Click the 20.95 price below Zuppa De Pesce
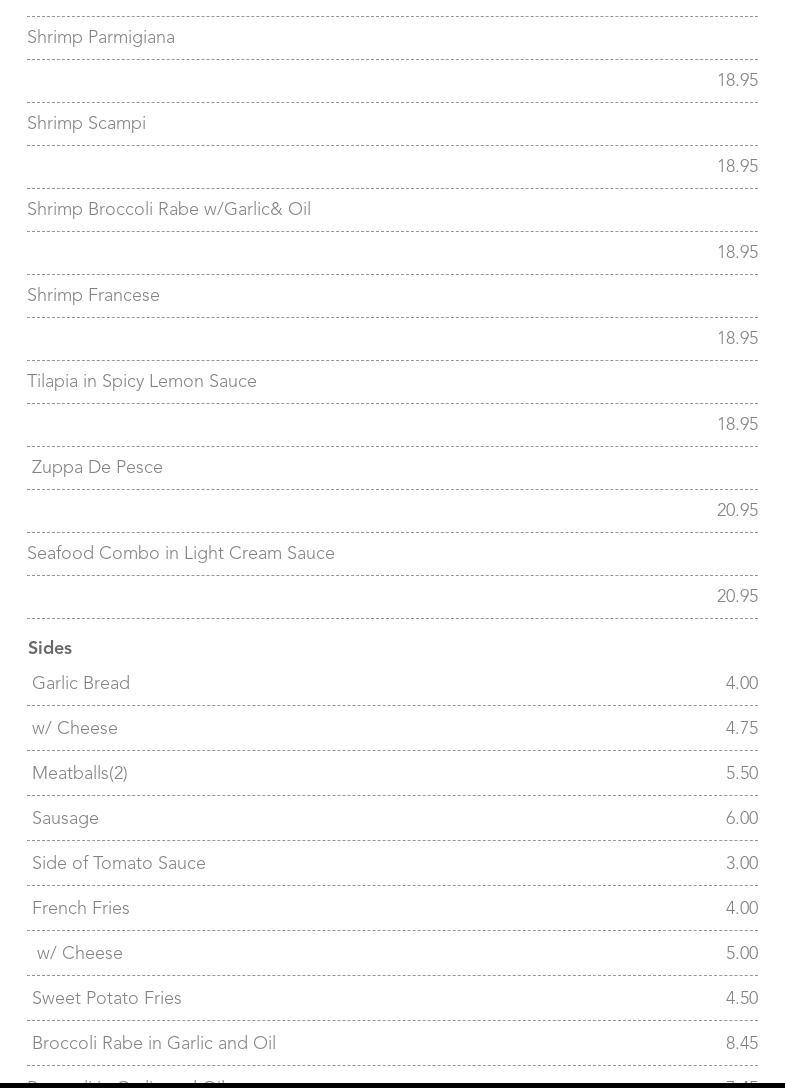Image resolution: width=785 pixels, height=1088 pixels. (x=737, y=511)
